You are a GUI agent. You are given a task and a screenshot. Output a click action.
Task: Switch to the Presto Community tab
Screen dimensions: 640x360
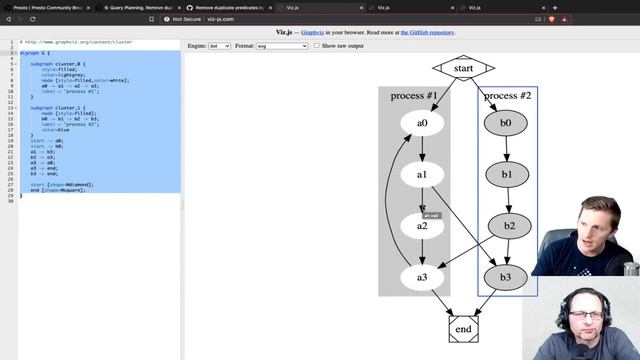click(x=47, y=8)
